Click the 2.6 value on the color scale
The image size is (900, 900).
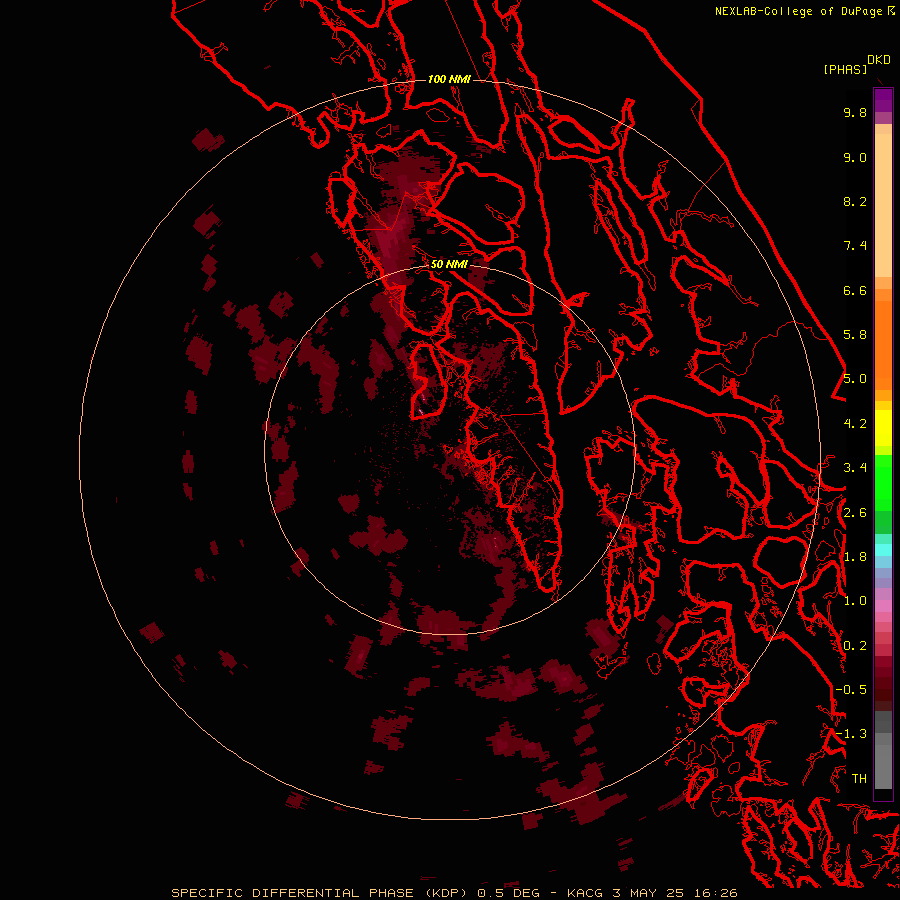855,513
